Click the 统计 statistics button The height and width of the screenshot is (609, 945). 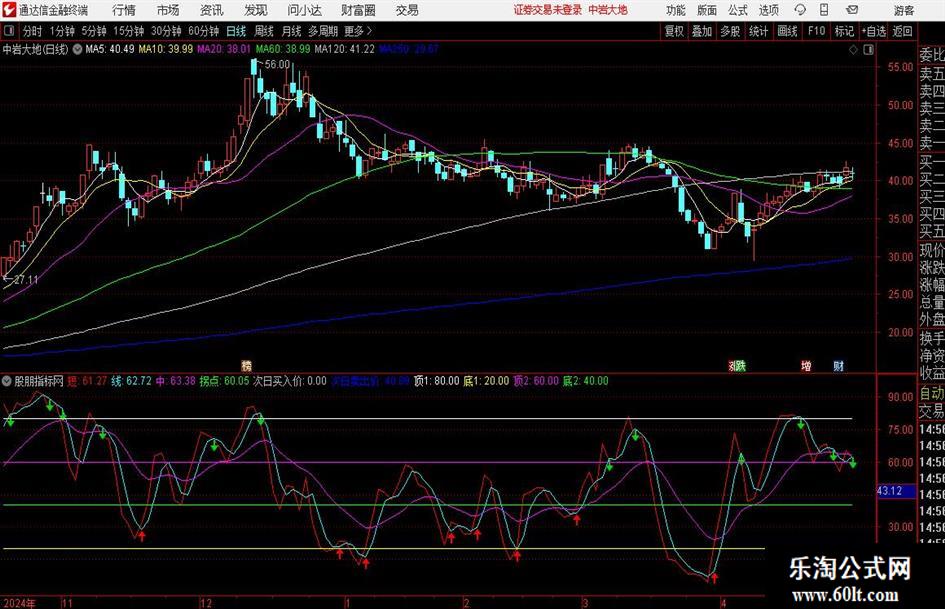(x=758, y=31)
